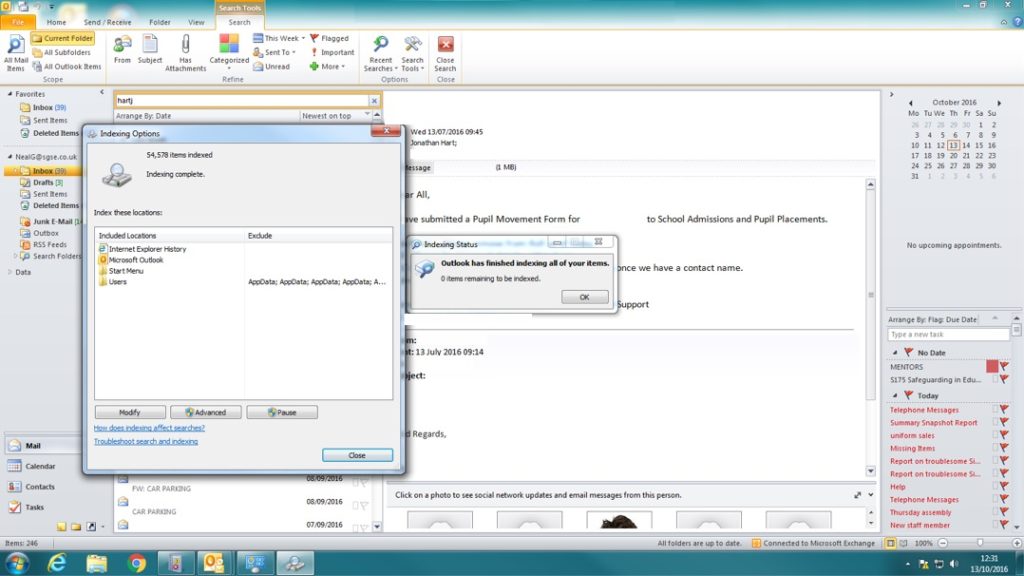Set scope to All Outlook Items
This screenshot has height=576, width=1024.
point(67,67)
